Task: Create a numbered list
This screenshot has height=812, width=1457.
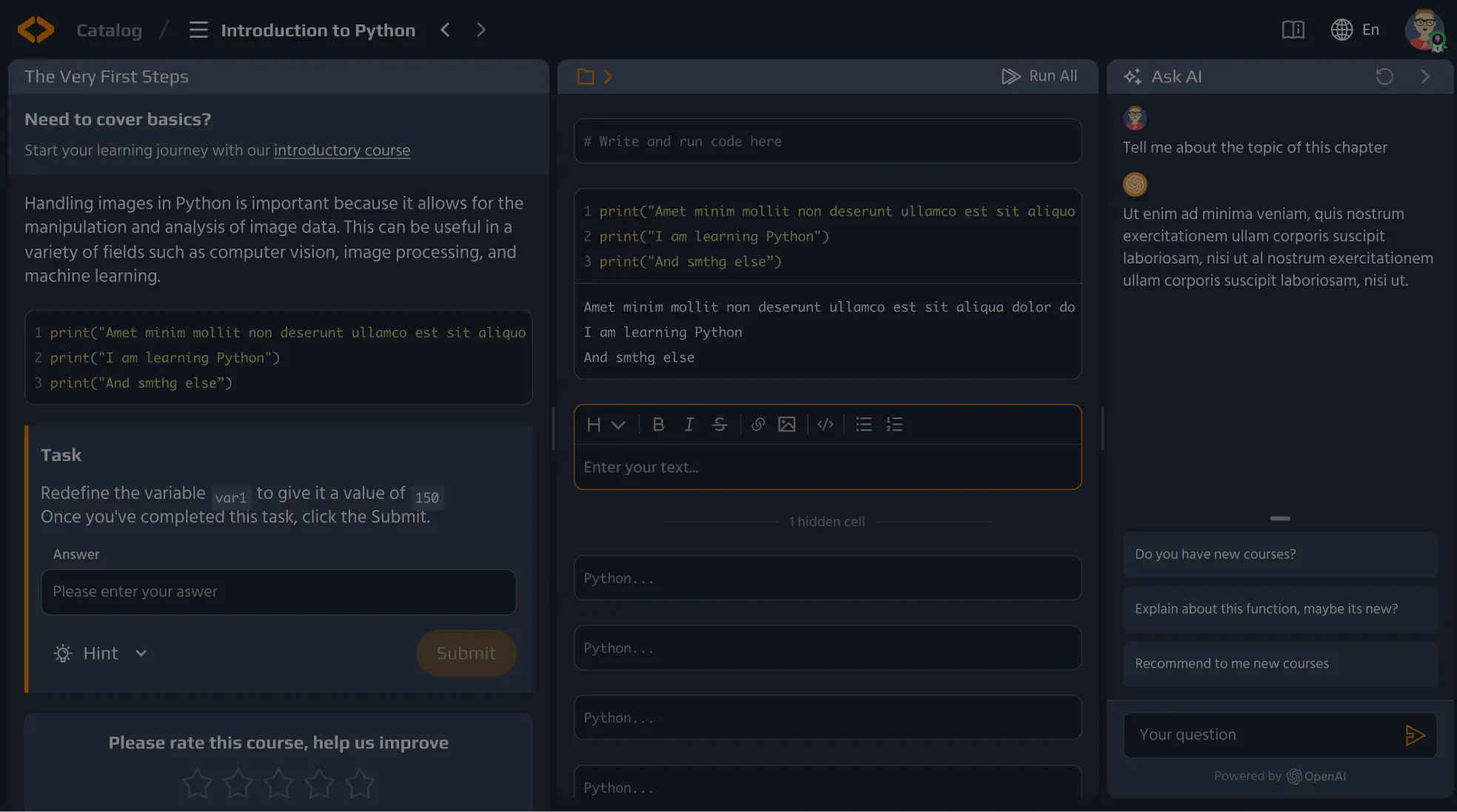Action: [x=894, y=425]
